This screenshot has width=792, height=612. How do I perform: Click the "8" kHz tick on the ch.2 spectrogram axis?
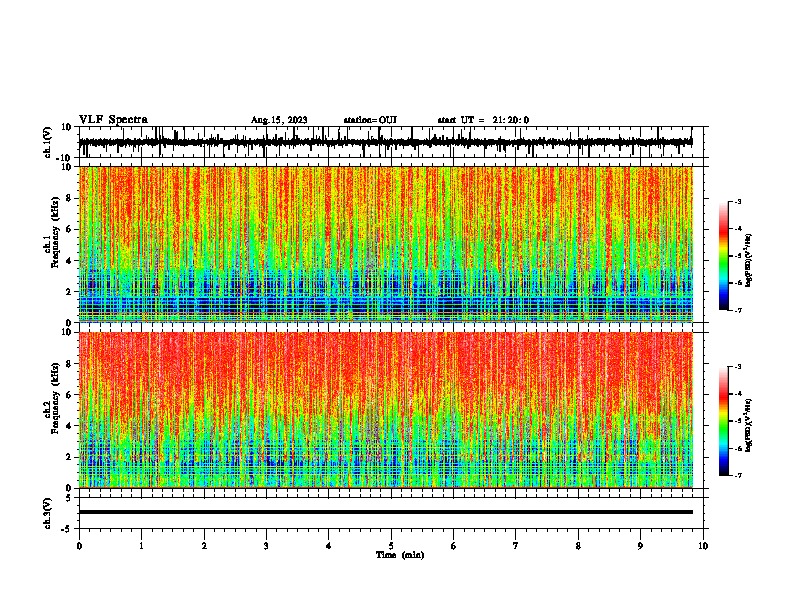click(x=69, y=364)
